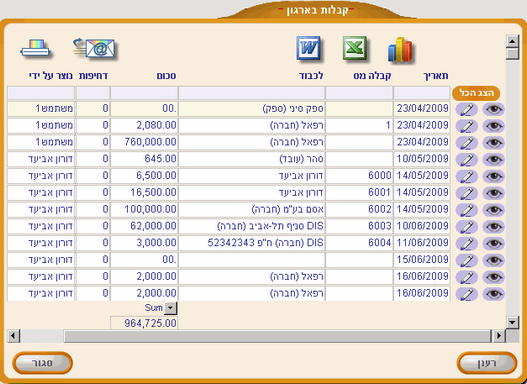This screenshot has width=527, height=384.
Task: Click pencil icon on 10/05/2009 row
Action: 467,159
